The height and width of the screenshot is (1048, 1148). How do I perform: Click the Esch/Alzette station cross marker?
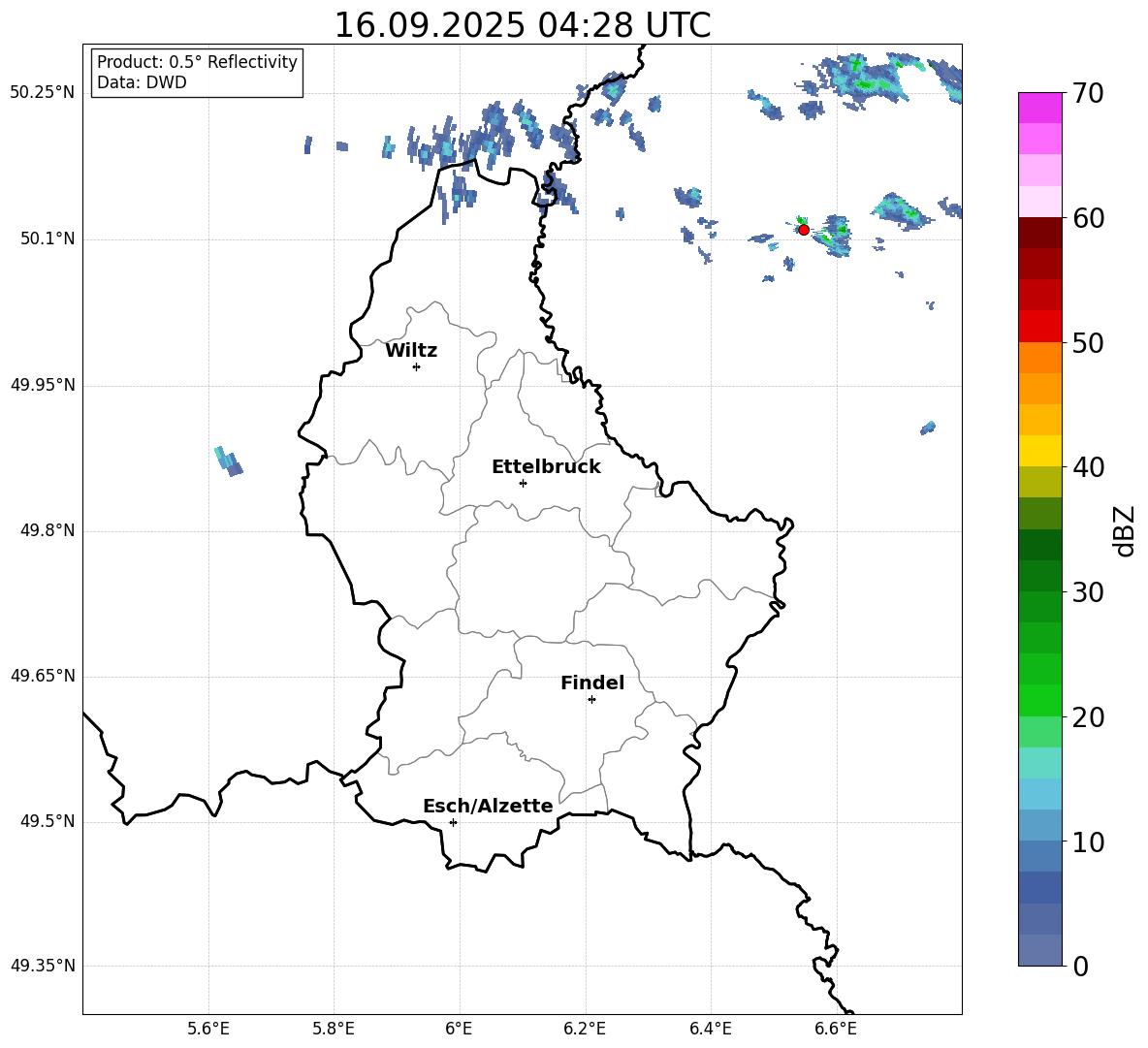click(453, 822)
